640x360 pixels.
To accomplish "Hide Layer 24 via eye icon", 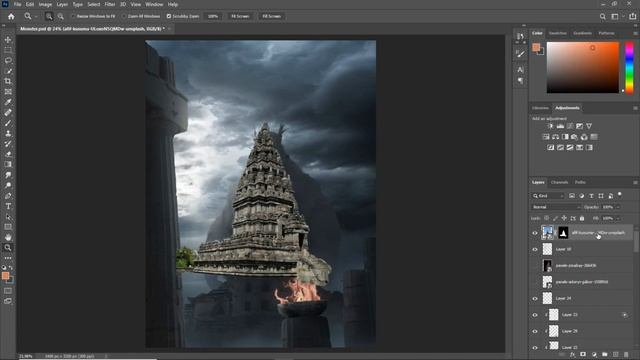I will click(535, 298).
